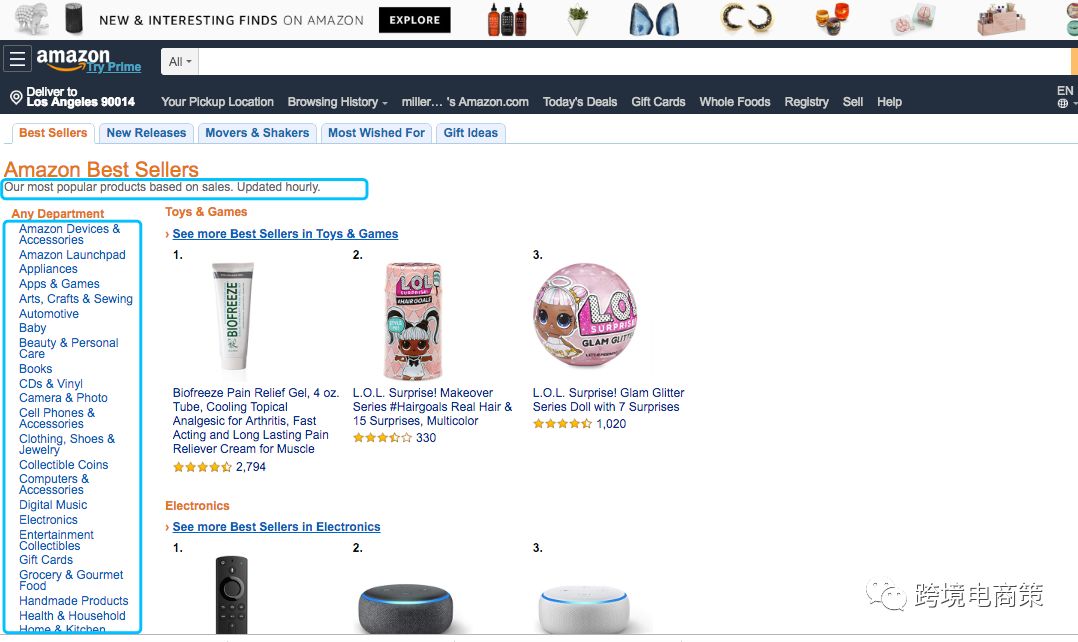
Task: Click the Amazon logo
Action: pyautogui.click(x=72, y=59)
